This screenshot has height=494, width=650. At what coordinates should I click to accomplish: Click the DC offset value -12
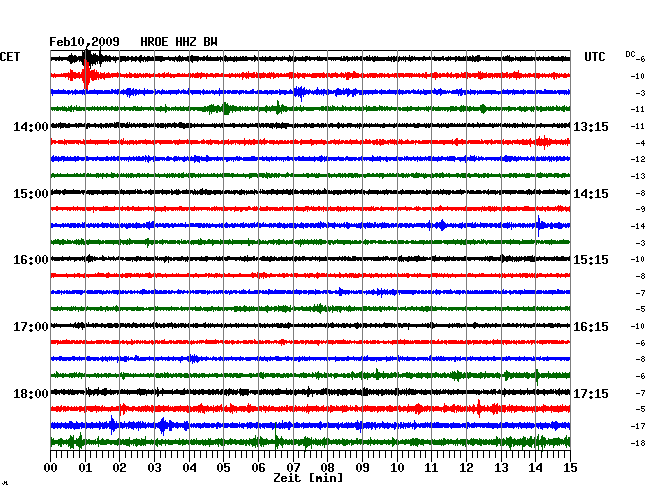point(638,159)
